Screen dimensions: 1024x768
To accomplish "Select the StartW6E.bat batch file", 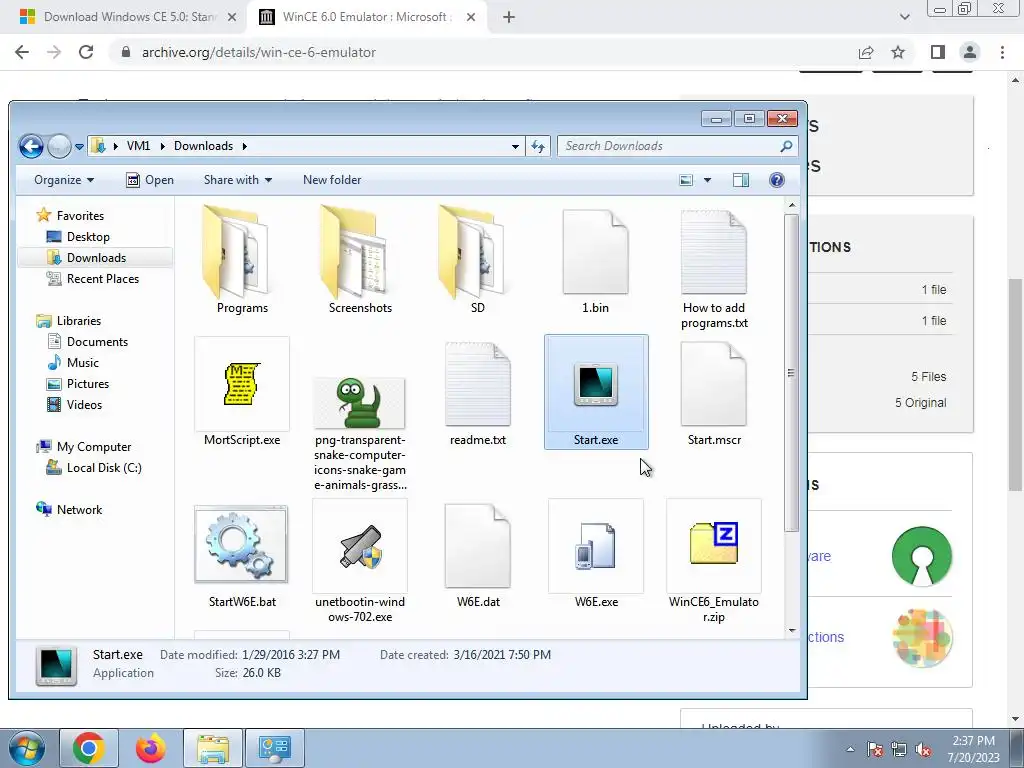I will click(242, 555).
